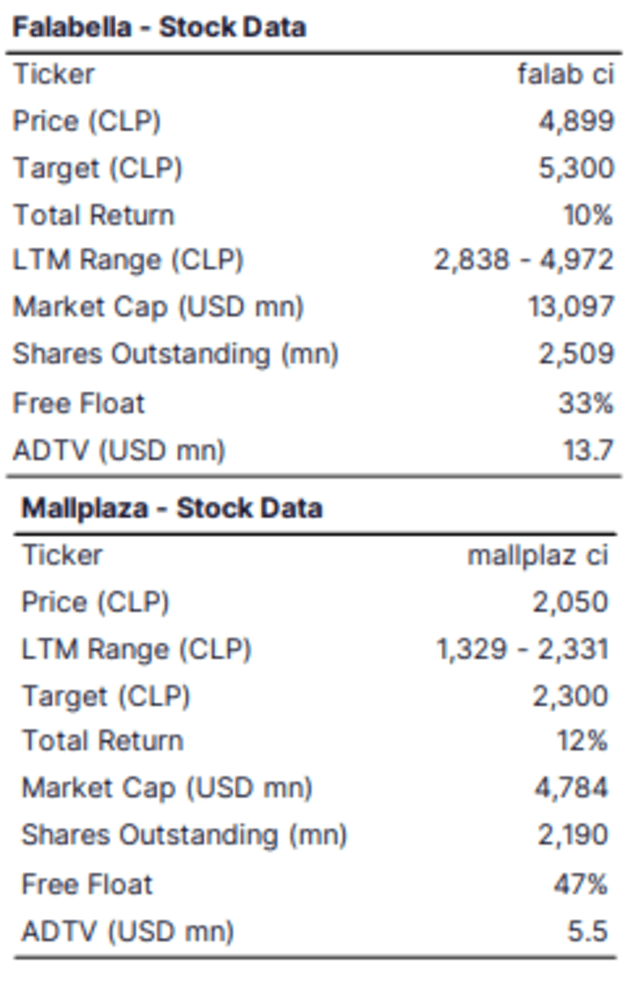Click Mallplaza target value 2,300

570,696
